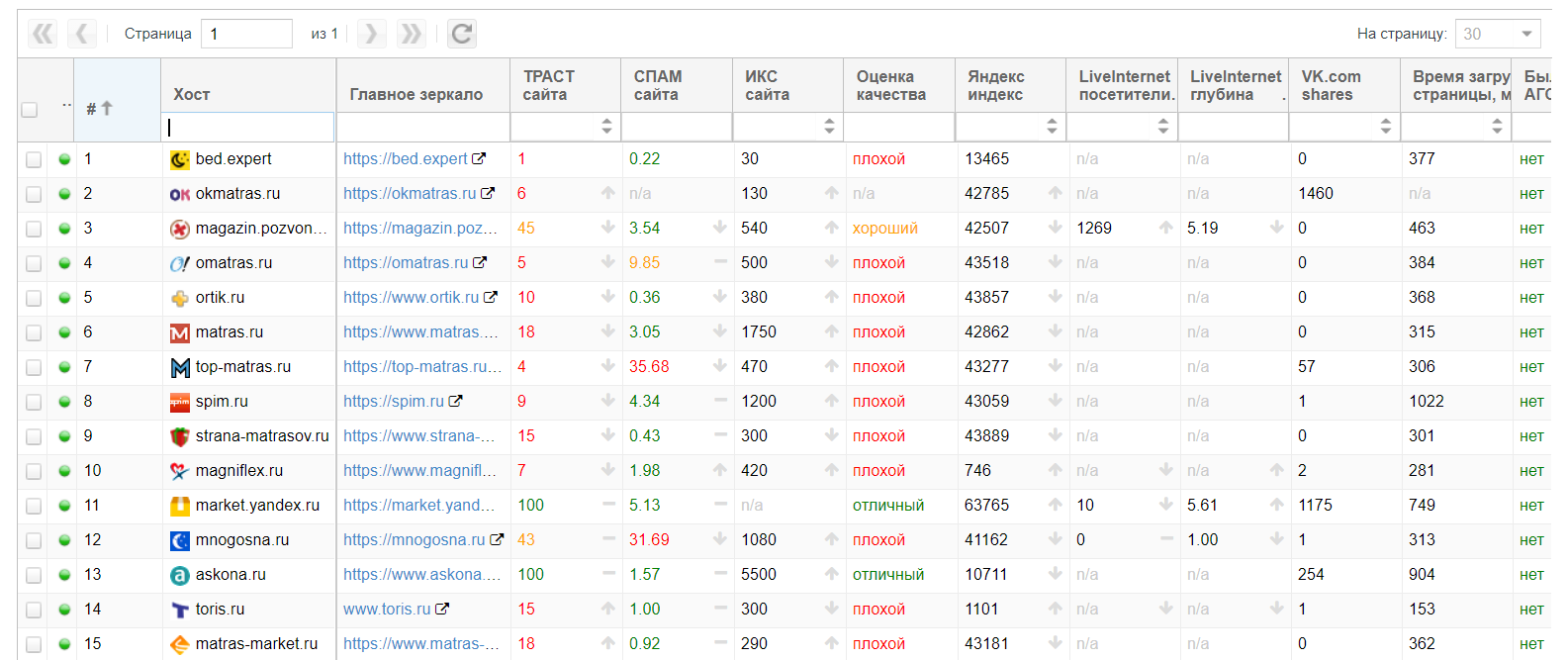Toggle the select-all checkbox in header

click(x=30, y=109)
